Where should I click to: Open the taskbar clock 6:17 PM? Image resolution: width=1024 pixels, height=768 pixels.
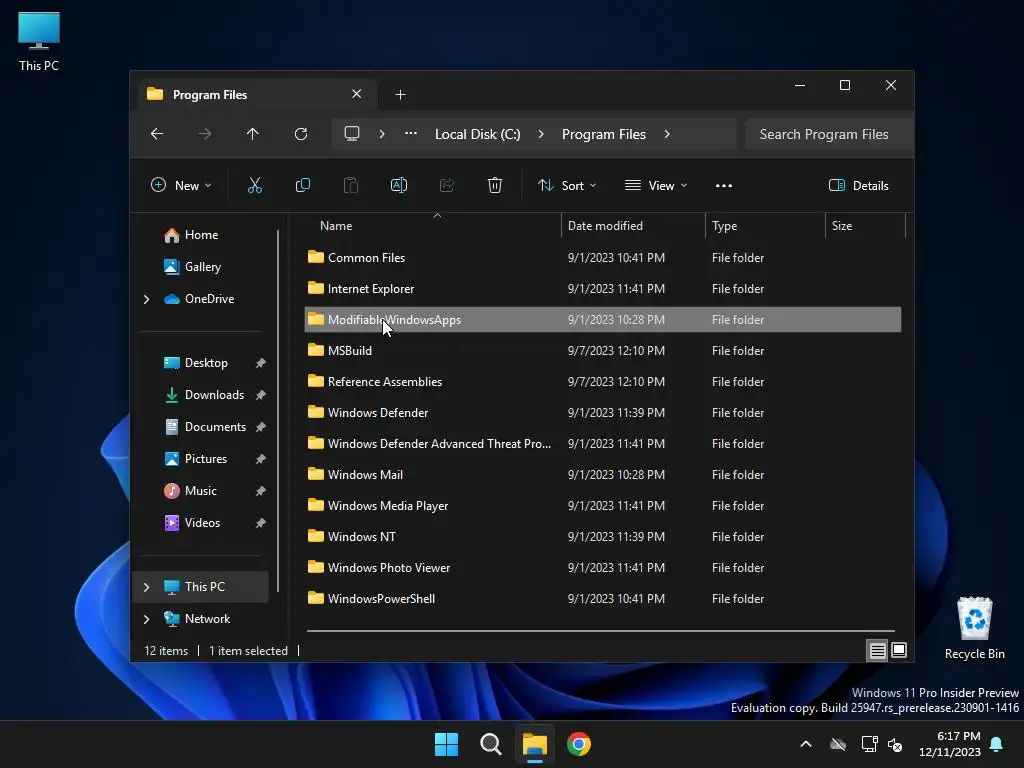click(x=950, y=744)
